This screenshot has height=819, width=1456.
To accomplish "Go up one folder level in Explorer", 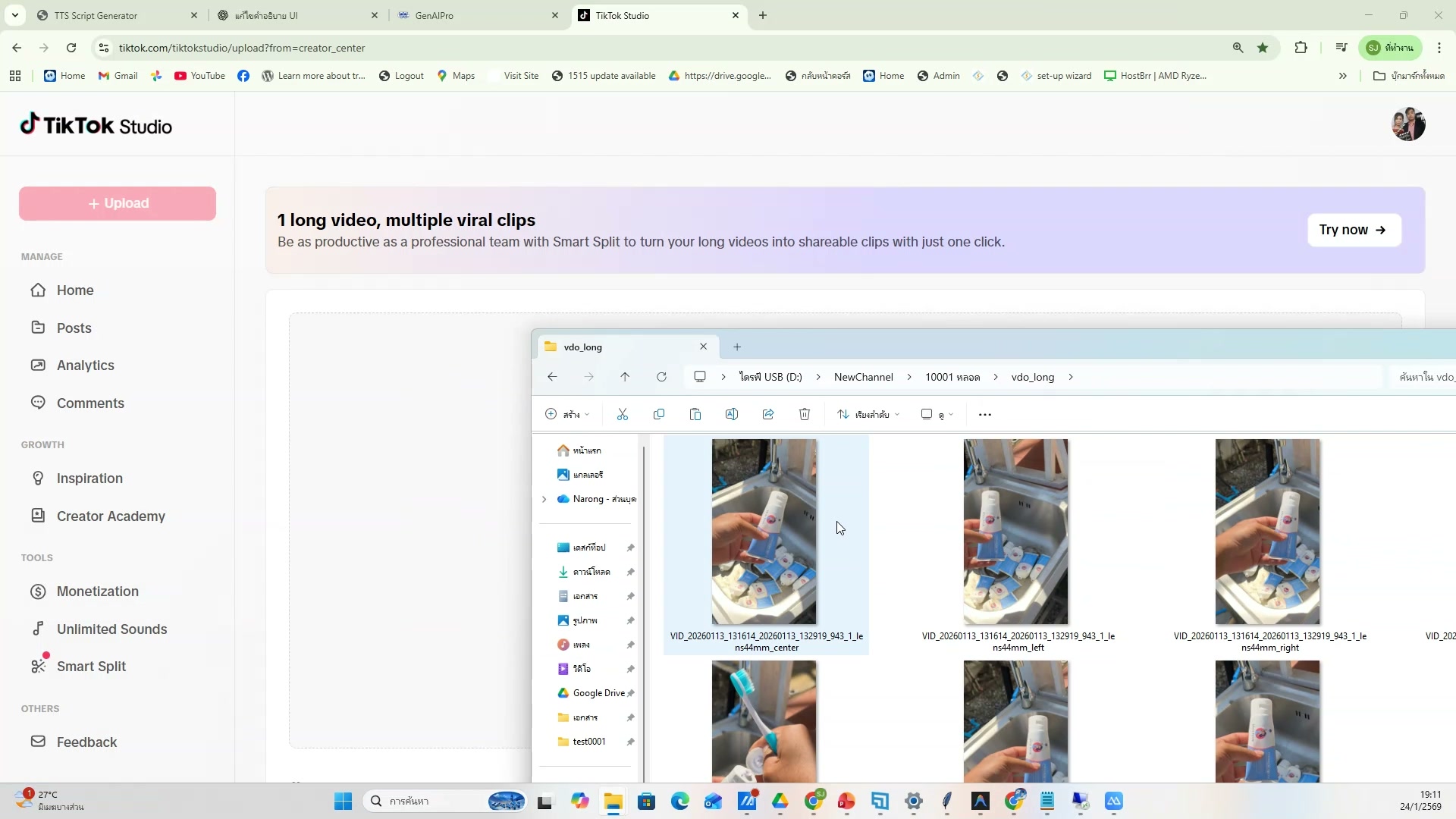I will [x=625, y=377].
